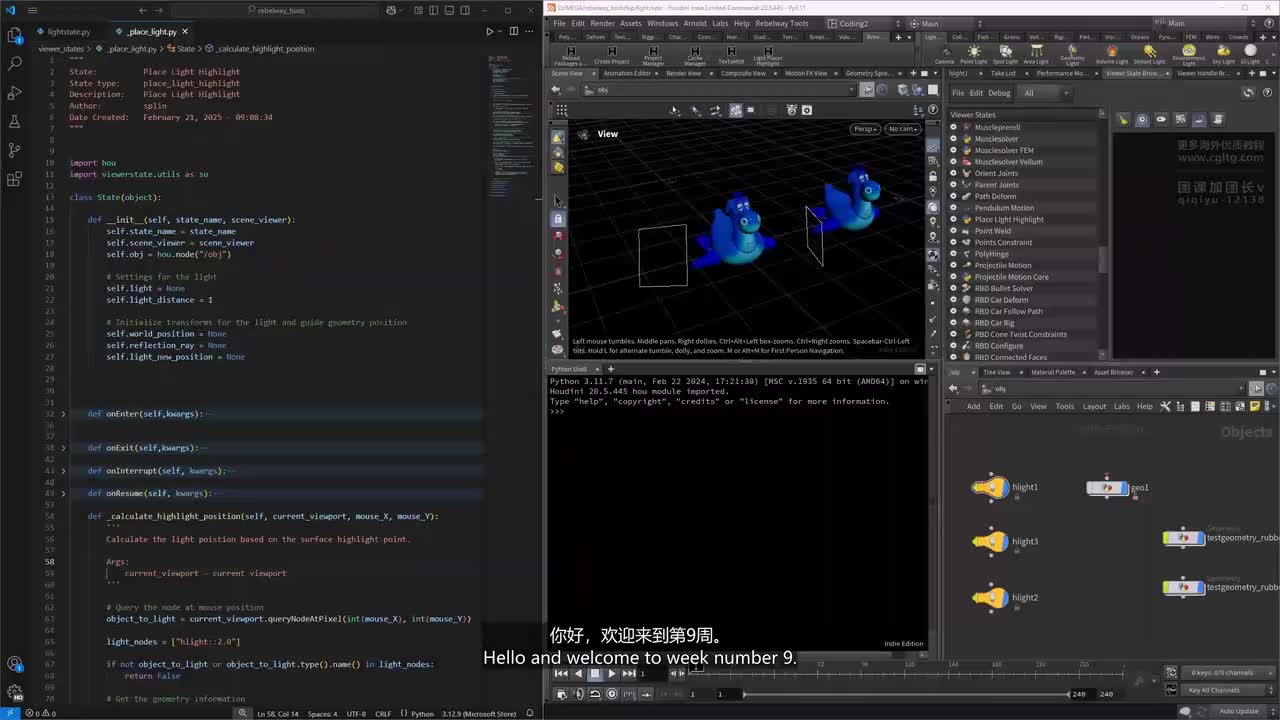Click the Volume Light shelf tool
The image size is (1280, 720).
point(1111,54)
